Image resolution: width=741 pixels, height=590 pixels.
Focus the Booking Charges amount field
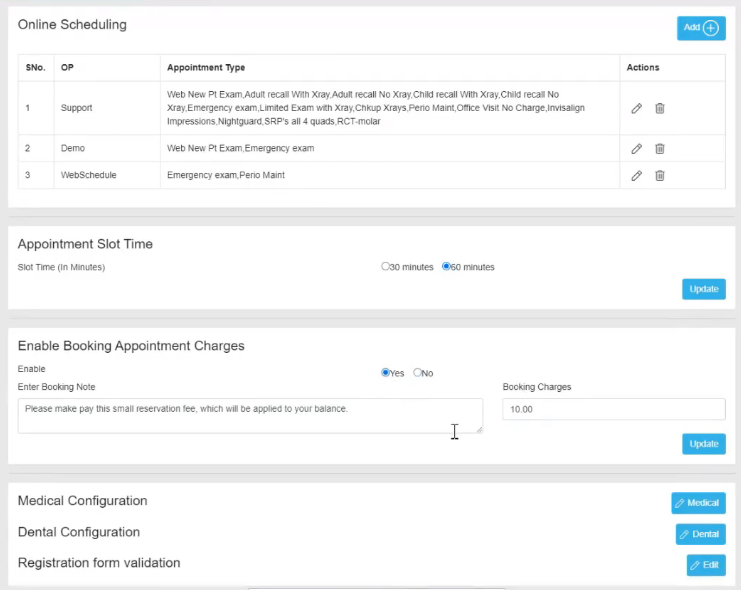click(x=613, y=409)
